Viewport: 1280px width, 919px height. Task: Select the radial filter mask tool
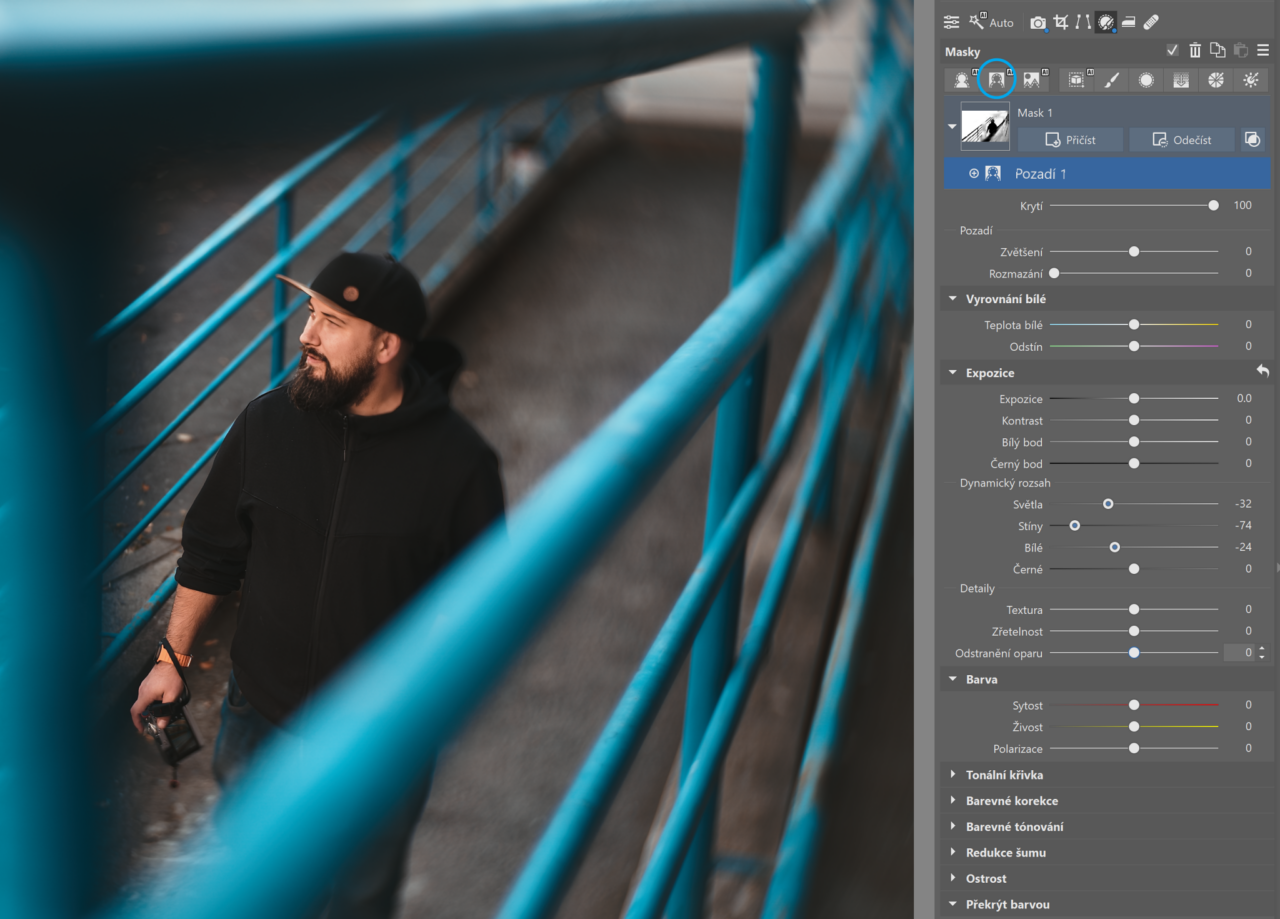pos(1146,80)
